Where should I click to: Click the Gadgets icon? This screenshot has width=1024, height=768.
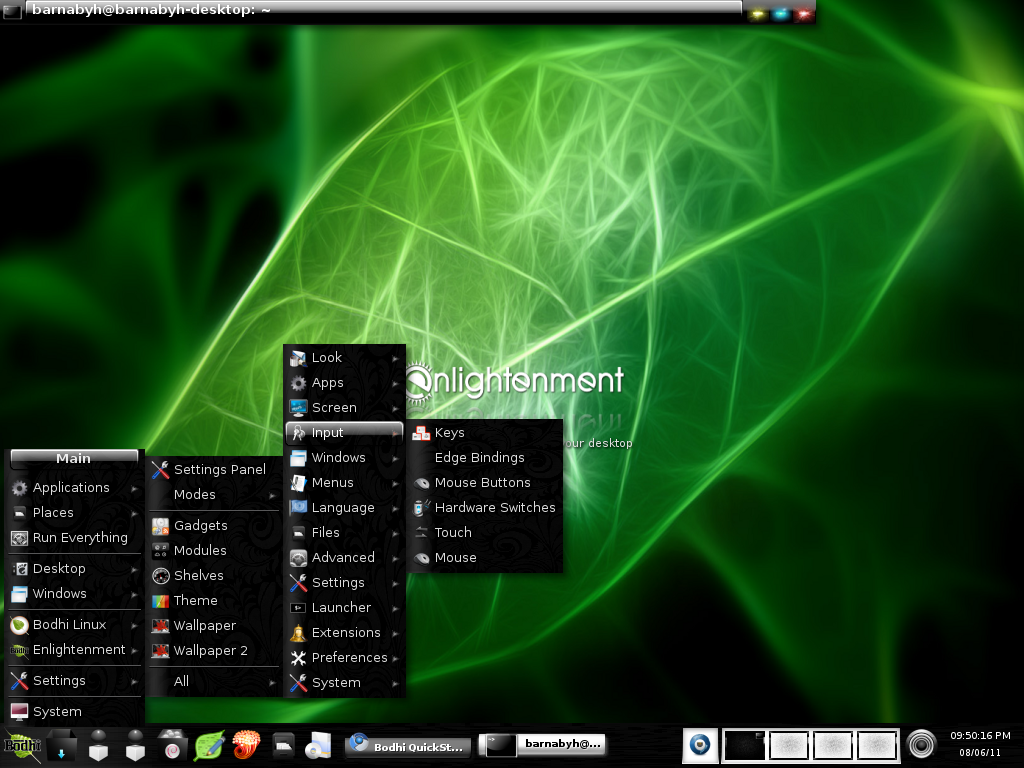pyautogui.click(x=161, y=526)
